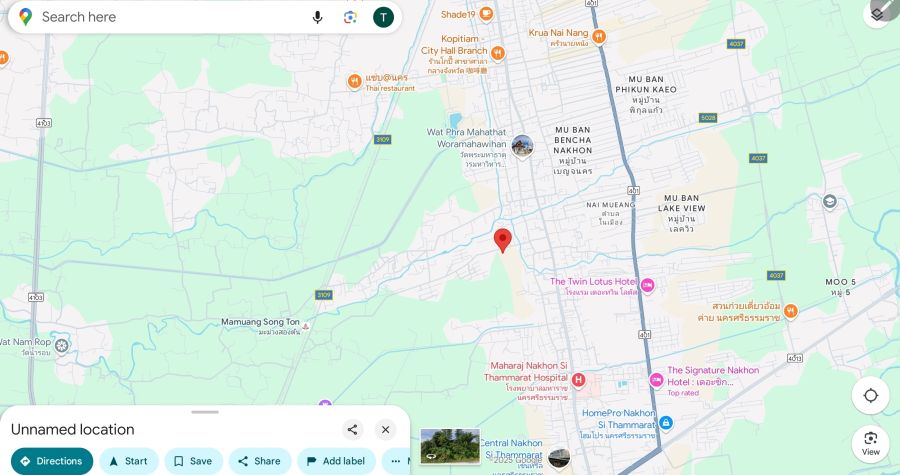Click the Add label chip
This screenshot has height=475, width=900.
(335, 461)
